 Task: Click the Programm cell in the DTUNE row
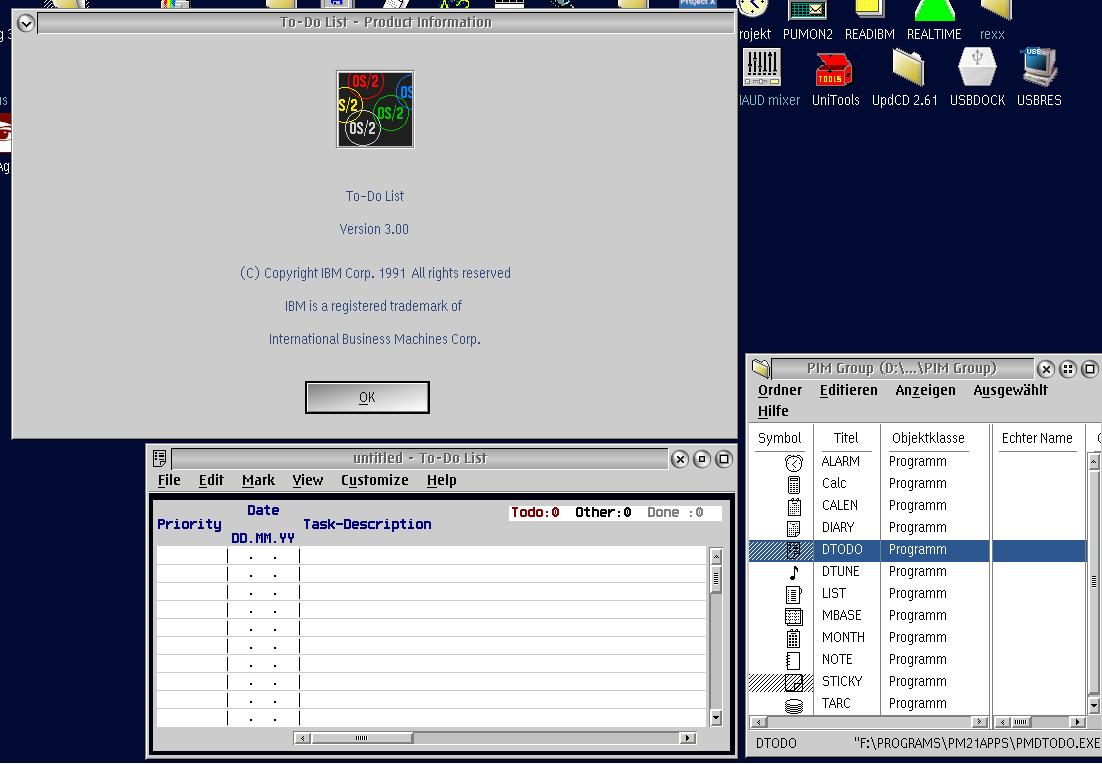[917, 571]
